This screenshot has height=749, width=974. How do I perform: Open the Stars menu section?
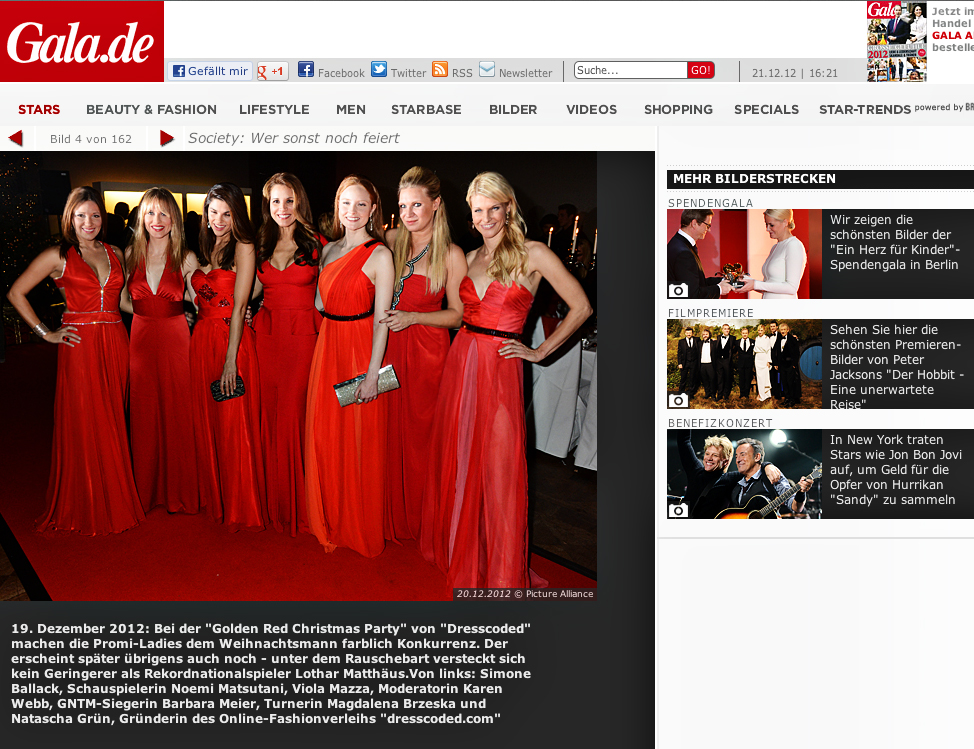tap(39, 109)
